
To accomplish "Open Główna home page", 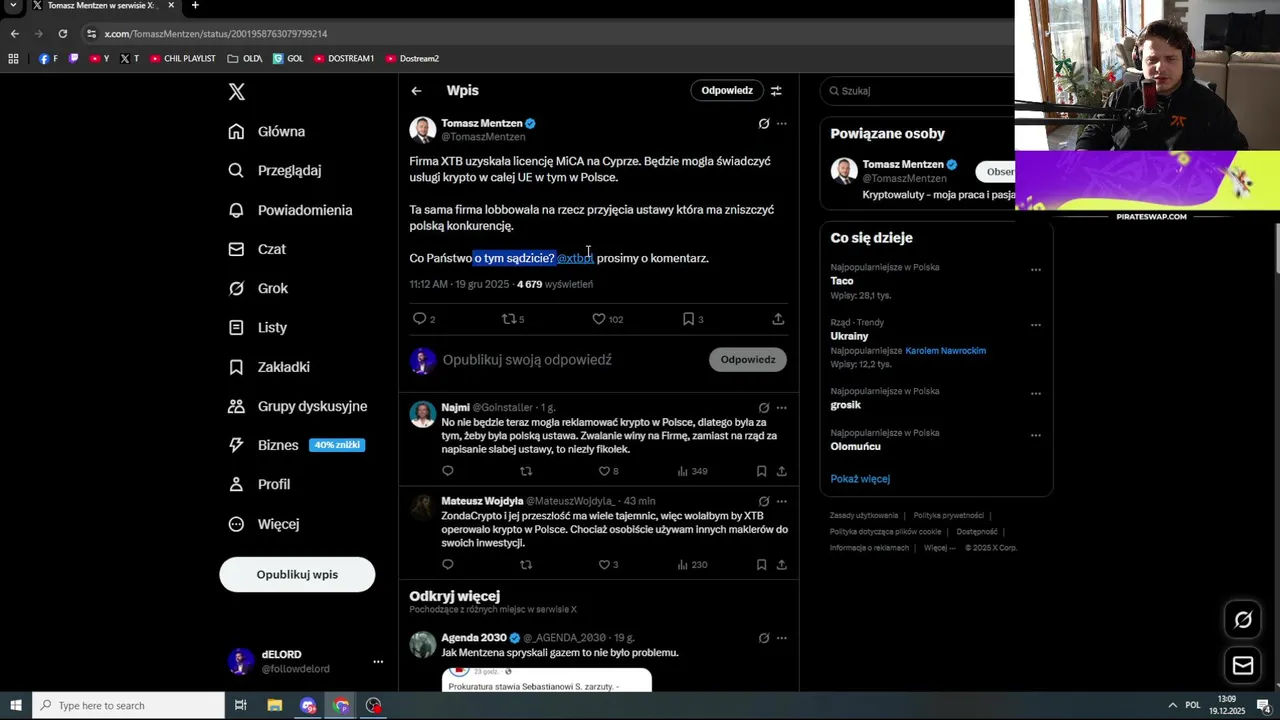I will (266, 131).
